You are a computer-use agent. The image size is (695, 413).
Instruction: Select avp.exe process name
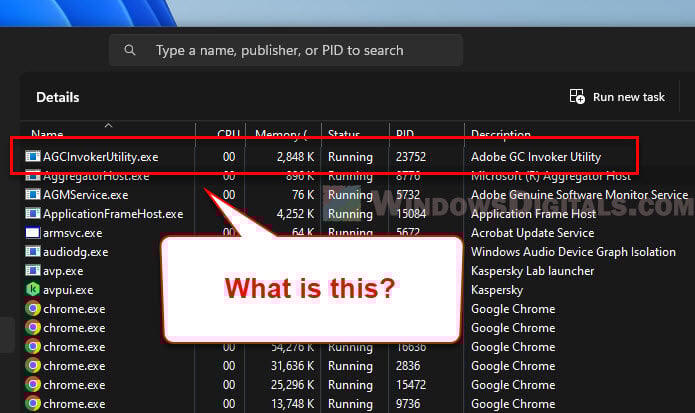click(63, 271)
